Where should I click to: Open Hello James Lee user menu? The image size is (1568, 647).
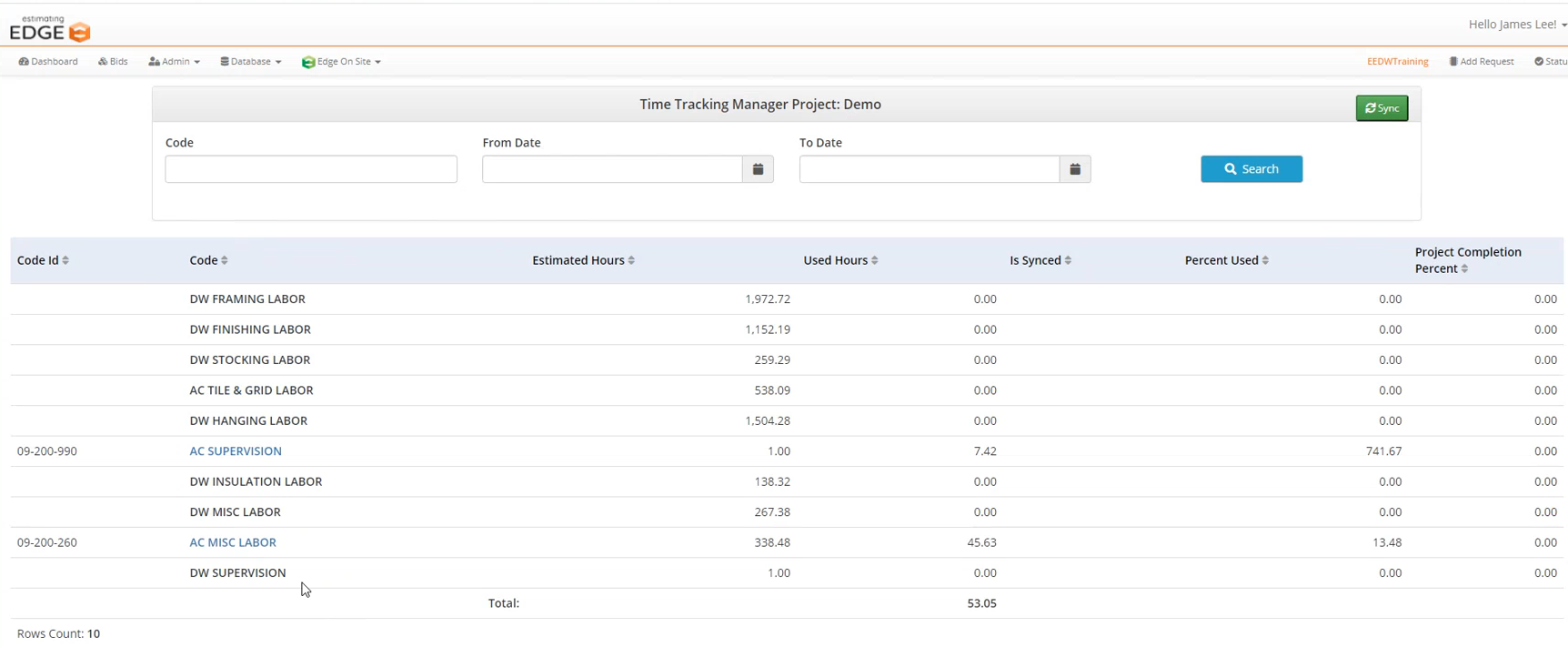tap(1516, 25)
